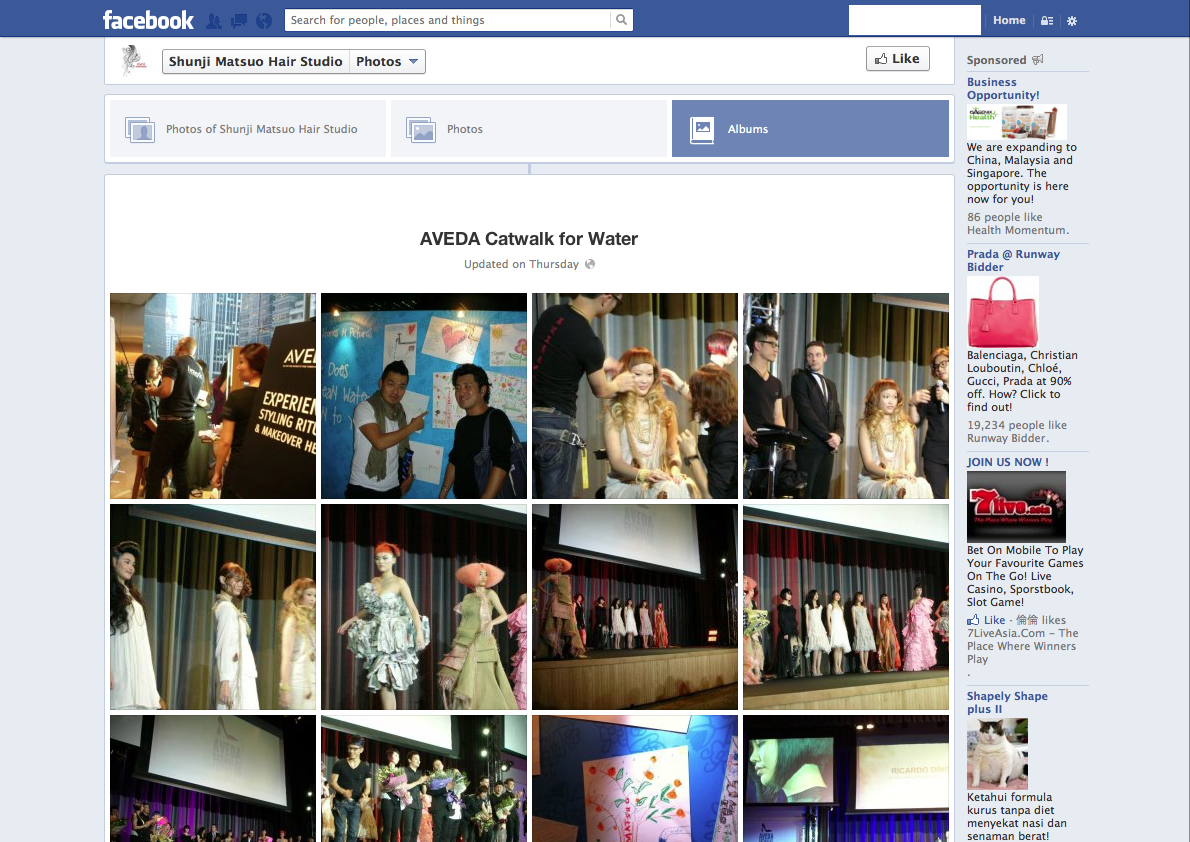This screenshot has width=1190, height=842.
Task: Open the model hair styling photo
Action: click(634, 396)
